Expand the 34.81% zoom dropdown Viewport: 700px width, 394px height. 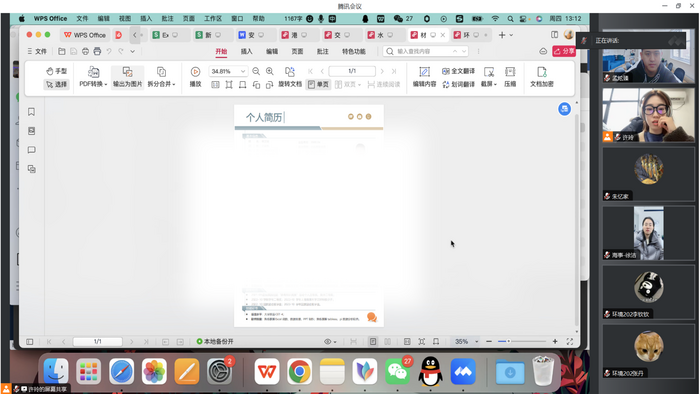pos(243,71)
